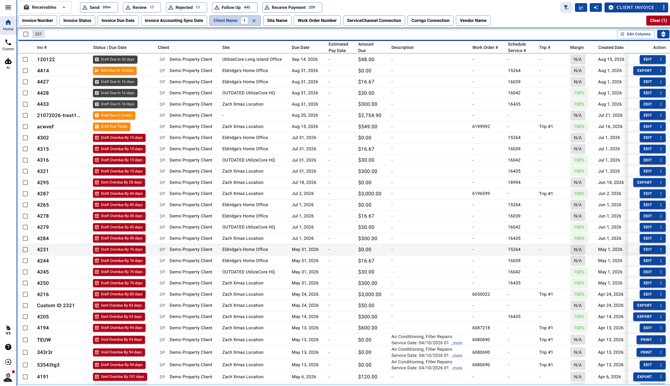This screenshot has width=670, height=386.
Task: Create a new Client Invoice
Action: click(x=632, y=7)
